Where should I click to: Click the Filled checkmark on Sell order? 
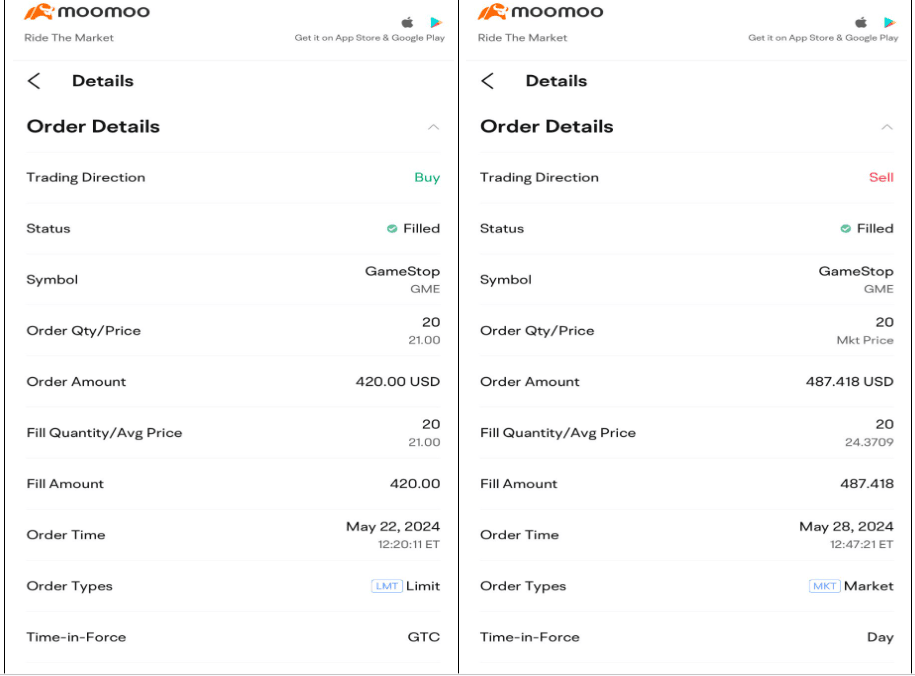(846, 229)
